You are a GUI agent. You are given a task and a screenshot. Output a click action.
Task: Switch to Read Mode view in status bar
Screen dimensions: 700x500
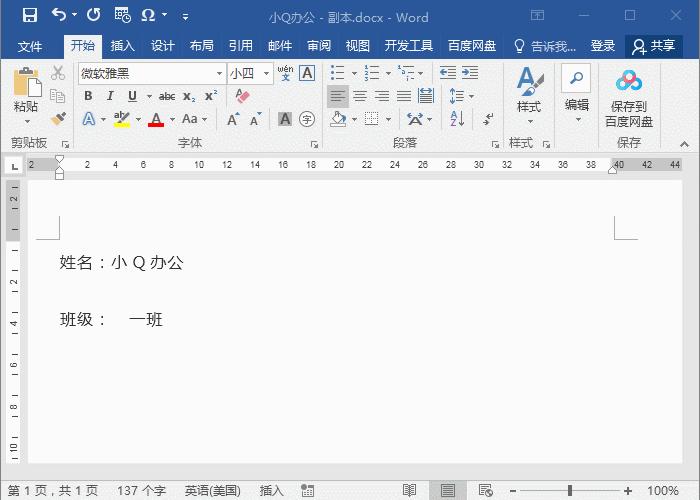click(x=409, y=490)
